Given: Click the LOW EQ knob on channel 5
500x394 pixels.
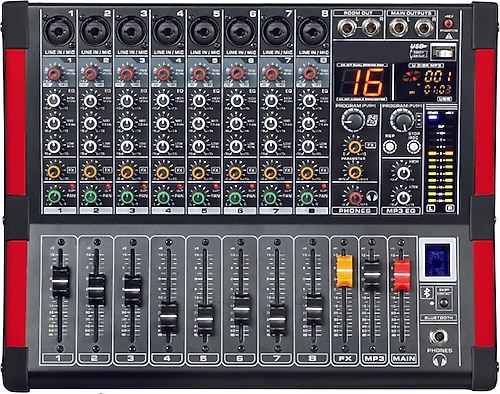Looking at the screenshot, I should 199,146.
